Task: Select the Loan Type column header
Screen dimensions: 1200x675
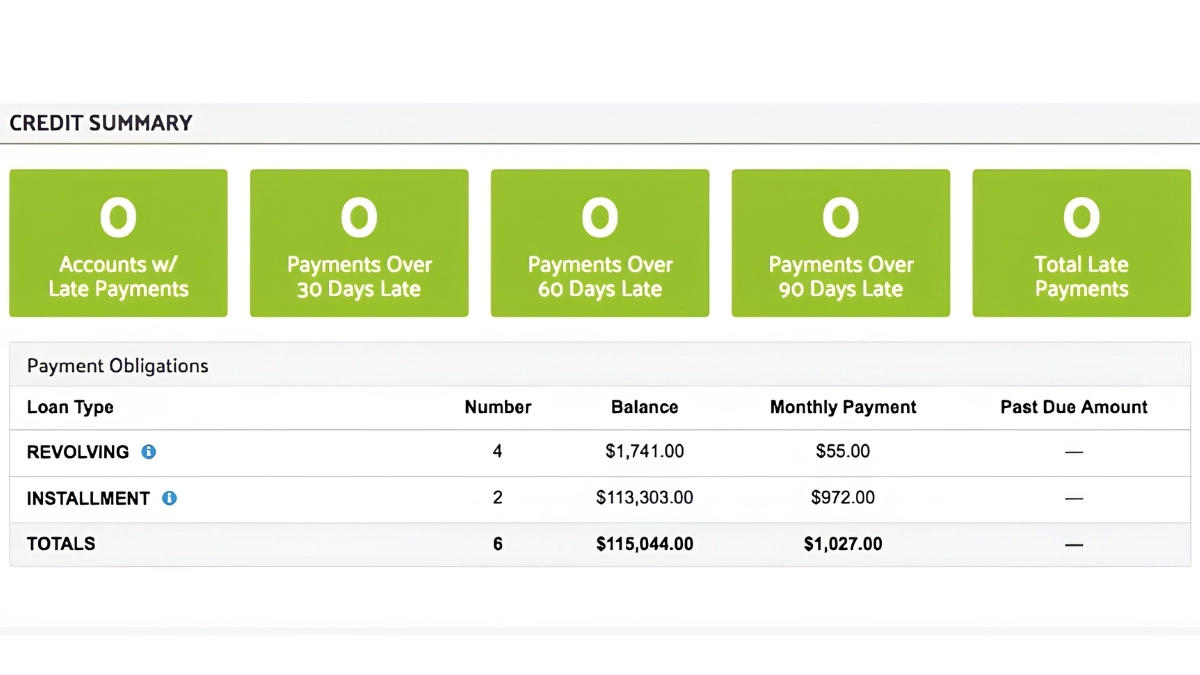Action: [x=70, y=407]
